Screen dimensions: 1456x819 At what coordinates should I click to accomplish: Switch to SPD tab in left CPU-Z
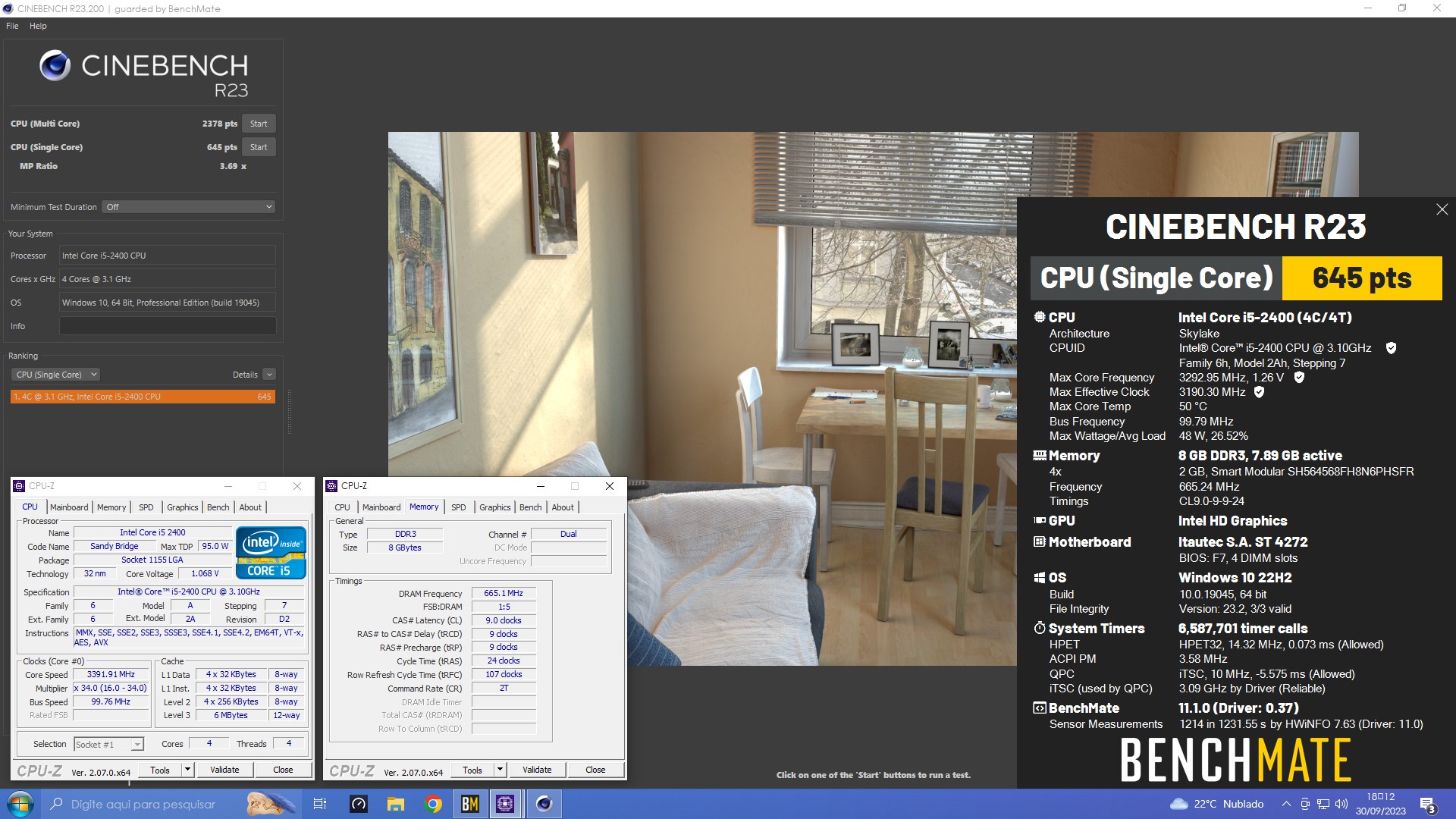[146, 507]
